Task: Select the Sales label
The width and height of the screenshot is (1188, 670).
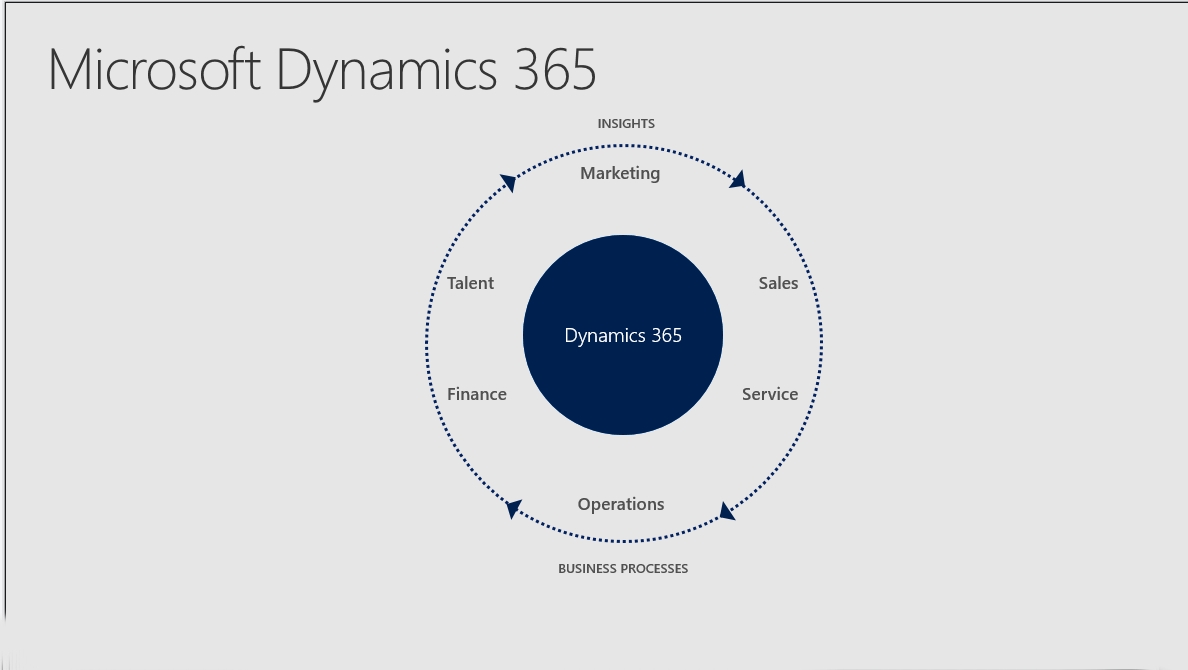Action: point(778,283)
